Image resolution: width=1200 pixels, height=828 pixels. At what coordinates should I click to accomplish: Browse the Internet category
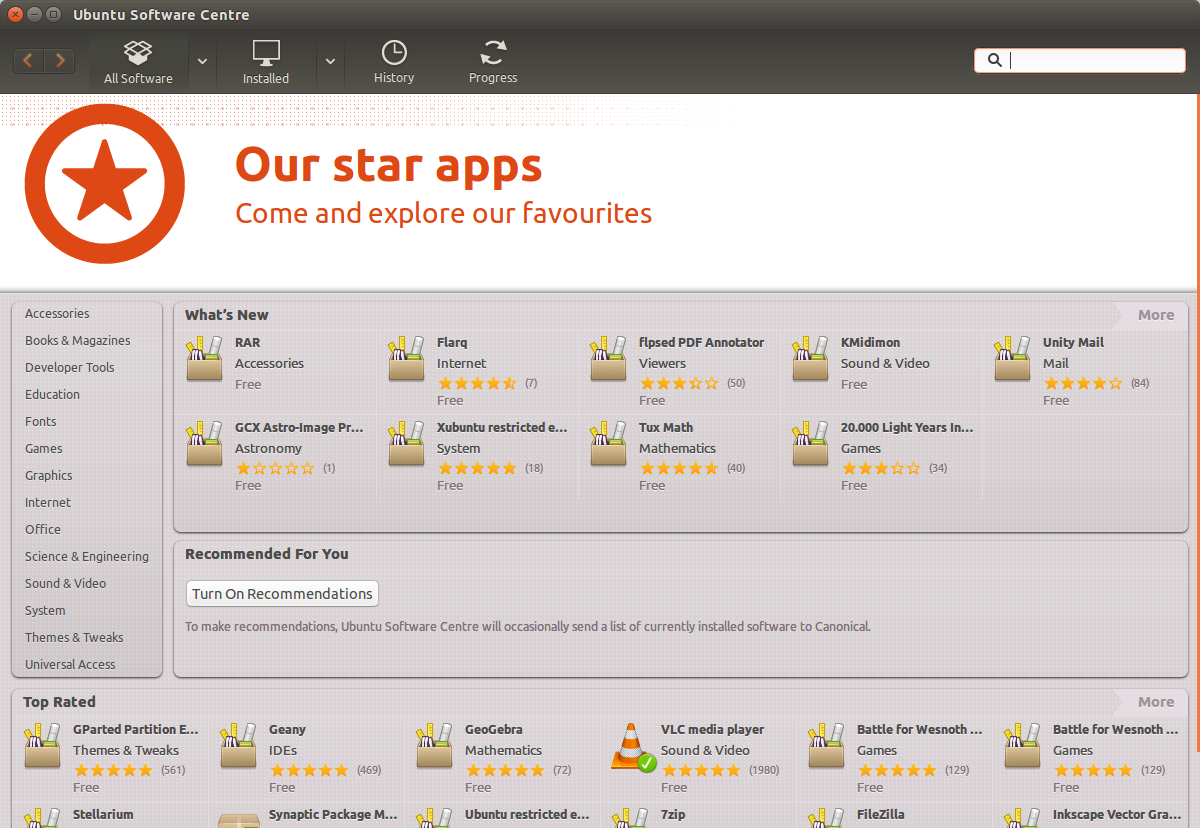tap(48, 503)
